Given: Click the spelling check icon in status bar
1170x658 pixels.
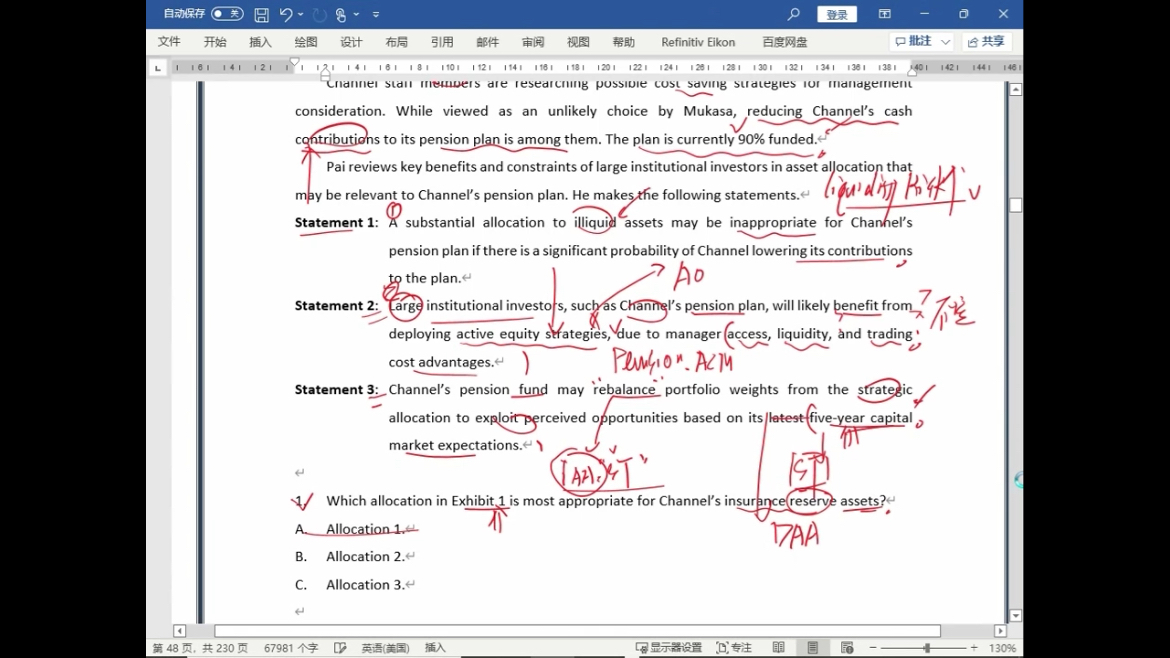Looking at the screenshot, I should tap(340, 648).
